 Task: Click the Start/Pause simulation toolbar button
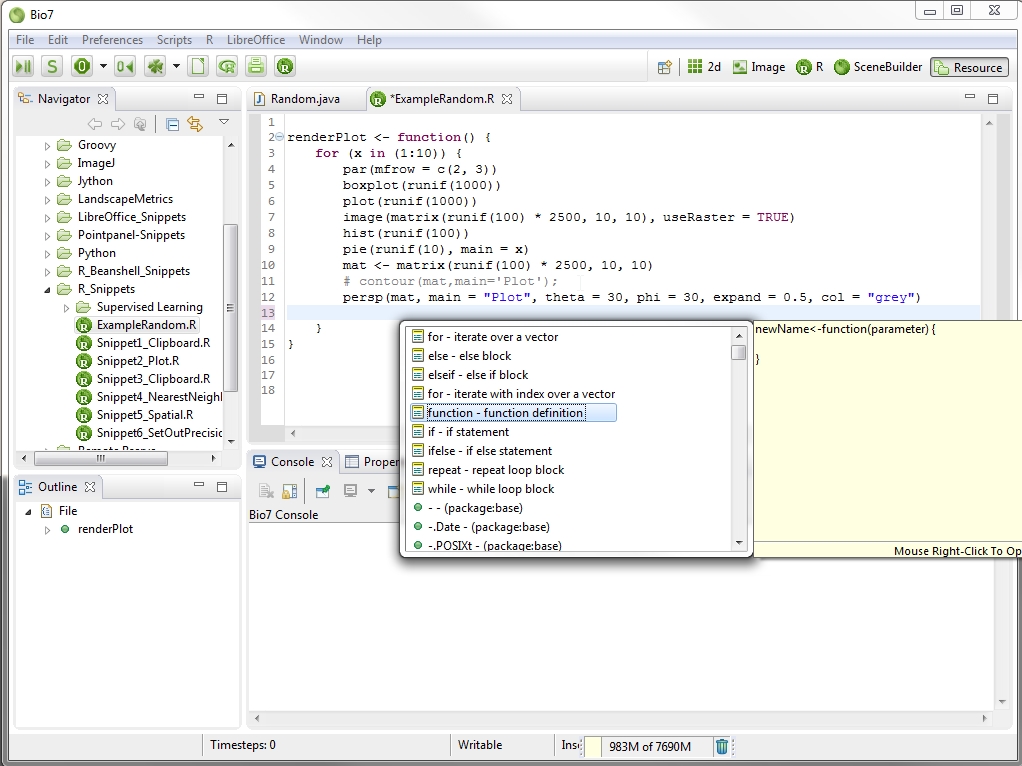pos(23,66)
